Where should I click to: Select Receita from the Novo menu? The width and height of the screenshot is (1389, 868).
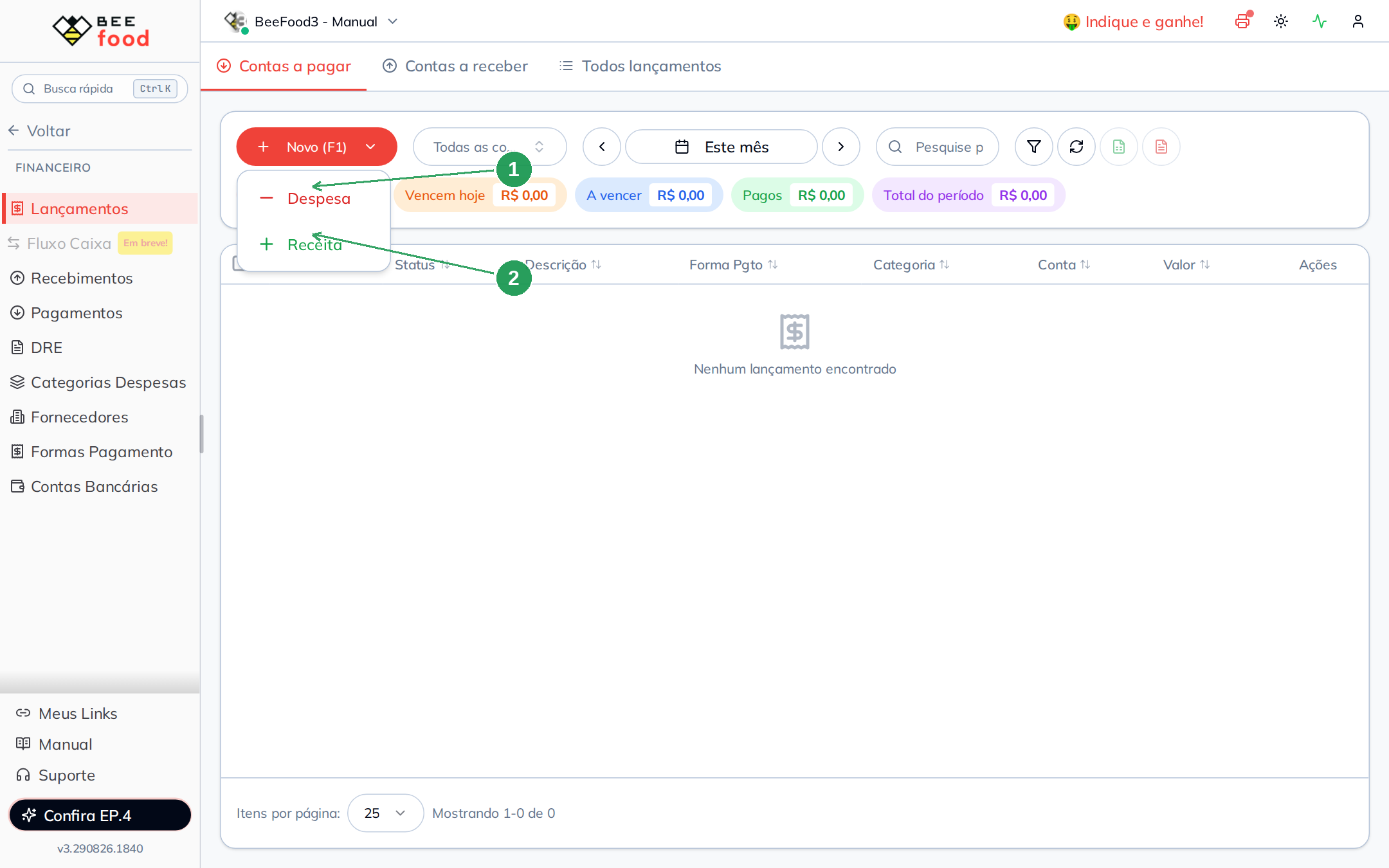[314, 244]
